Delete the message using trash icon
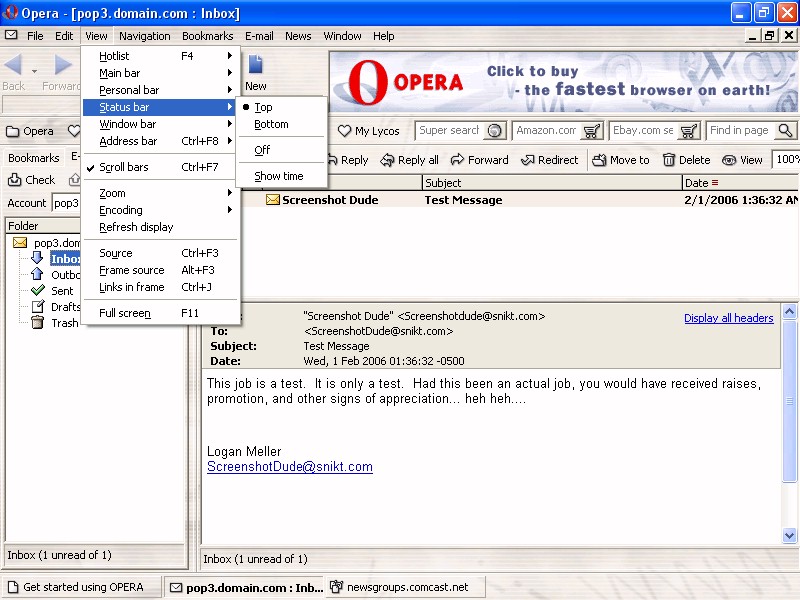The width and height of the screenshot is (800, 600). [x=669, y=160]
